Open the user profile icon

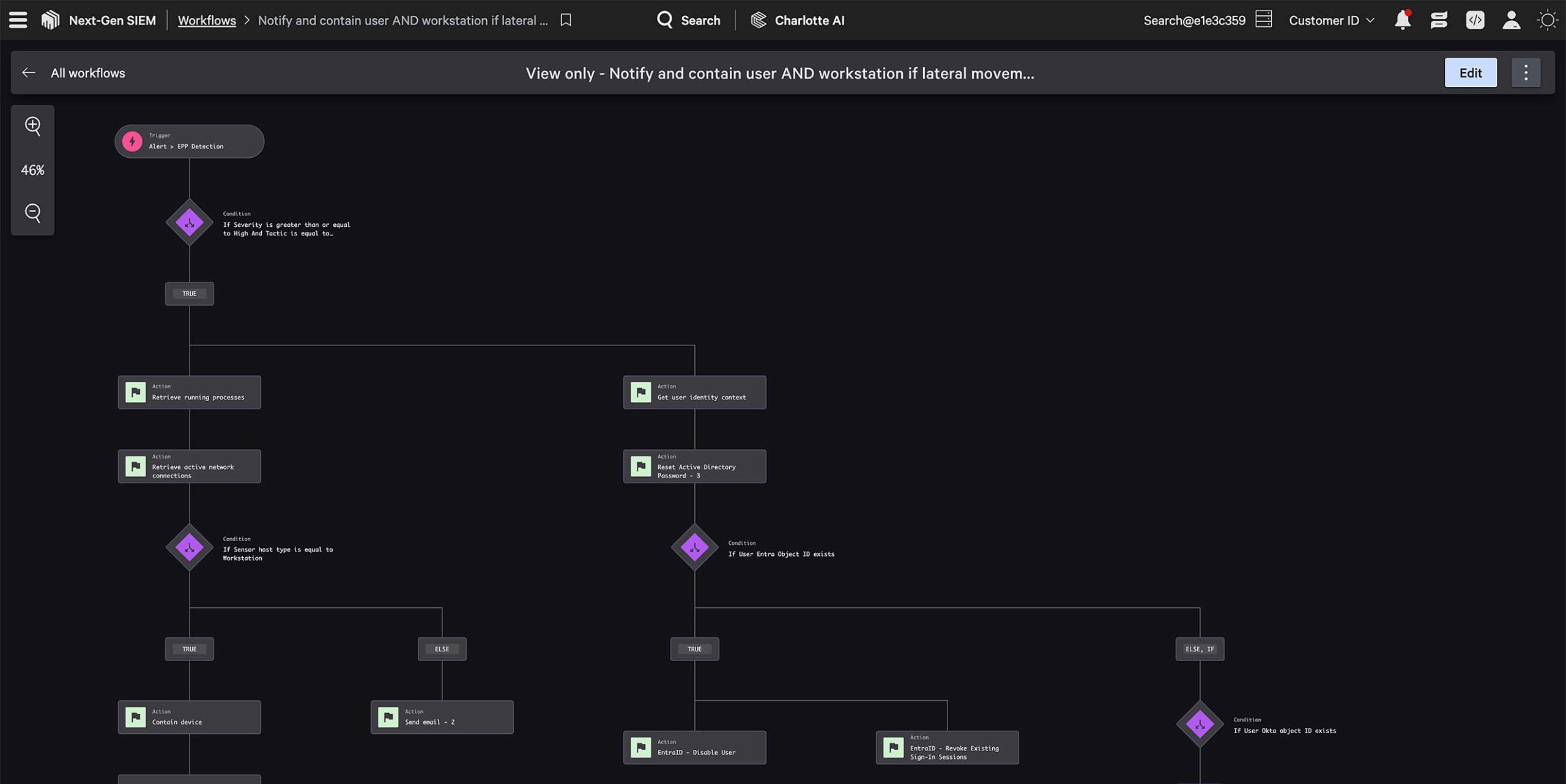(x=1512, y=20)
